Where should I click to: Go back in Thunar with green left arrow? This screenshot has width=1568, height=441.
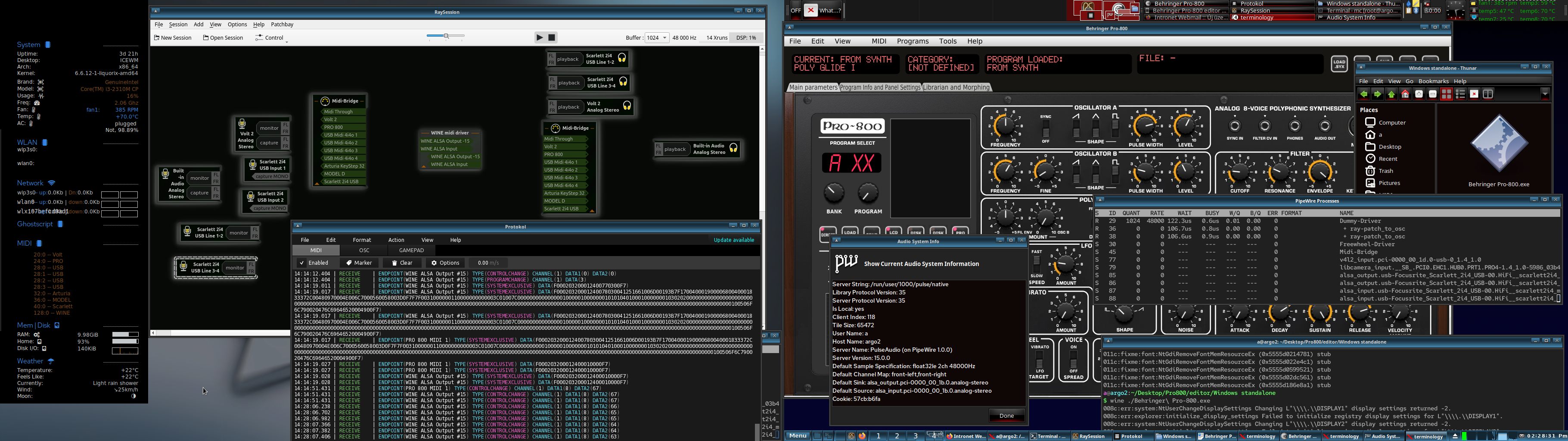(x=1364, y=94)
